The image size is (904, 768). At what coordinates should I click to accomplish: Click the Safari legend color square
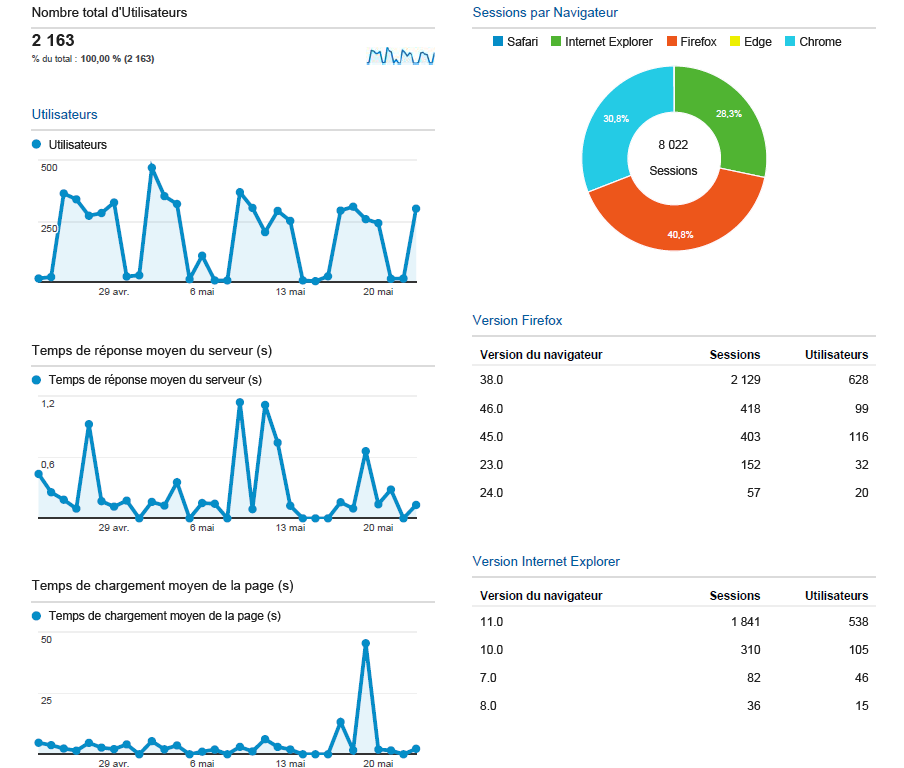pos(498,42)
